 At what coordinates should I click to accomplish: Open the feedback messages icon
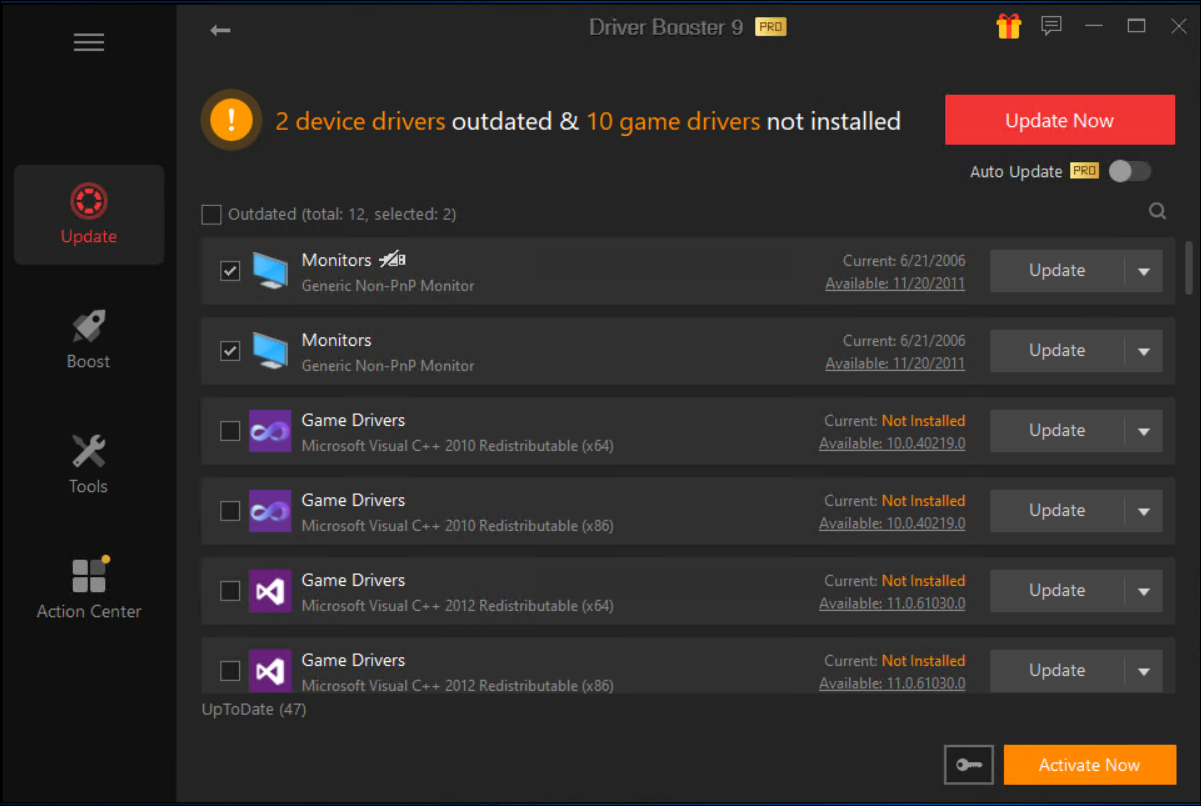(1051, 26)
